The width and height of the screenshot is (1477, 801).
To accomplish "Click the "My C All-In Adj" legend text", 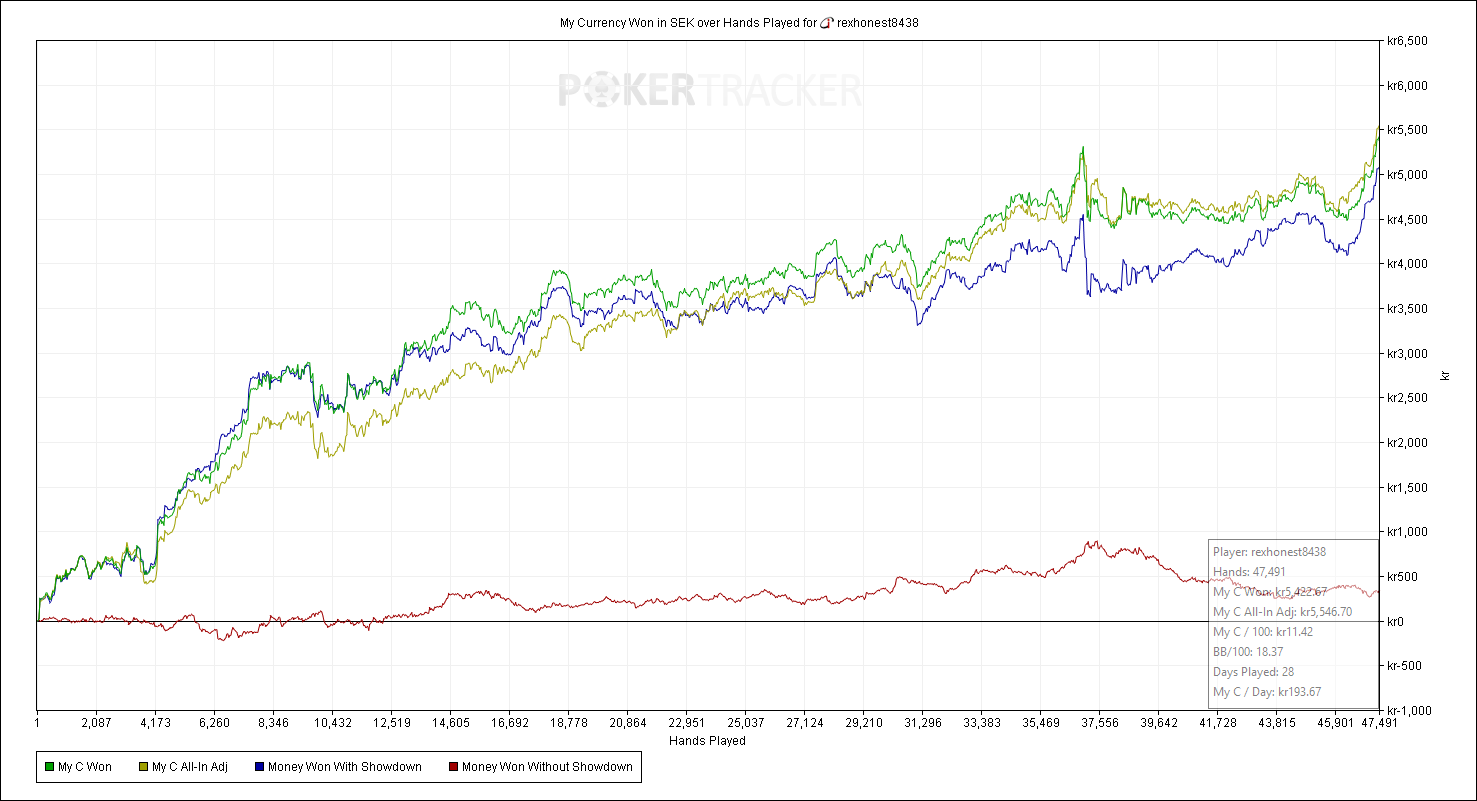I will tap(190, 767).
